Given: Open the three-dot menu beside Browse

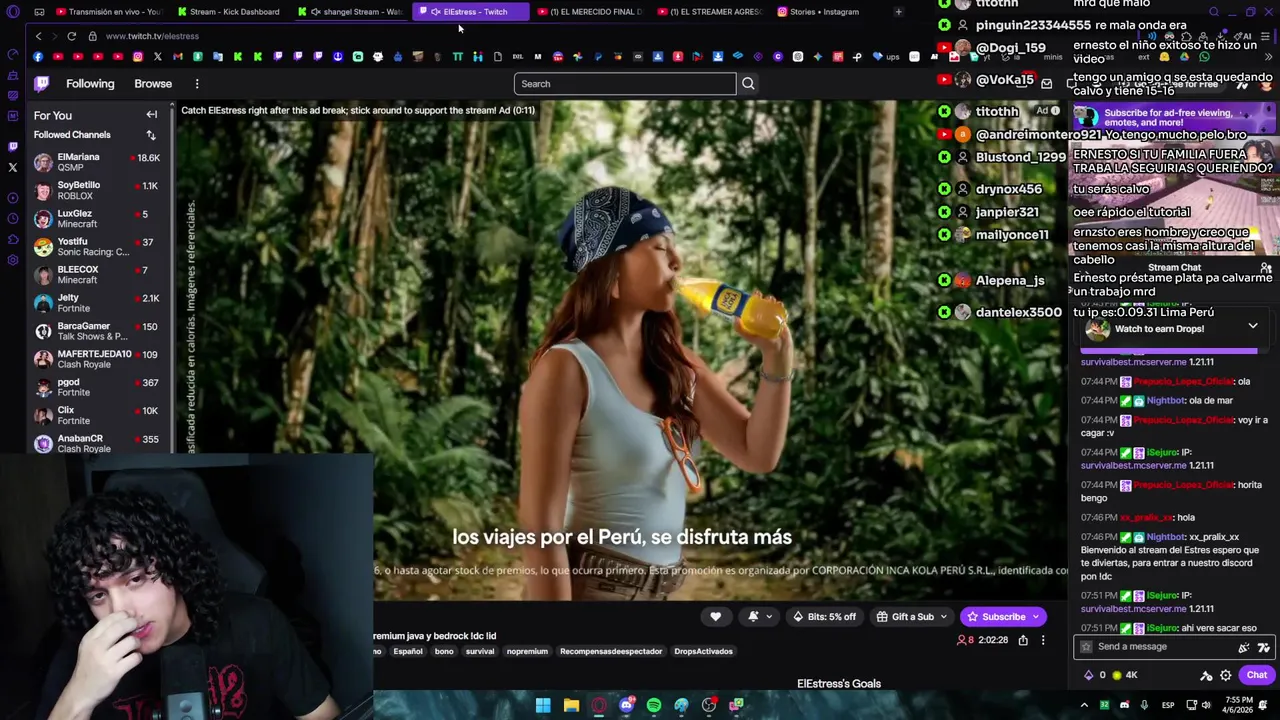Looking at the screenshot, I should (x=197, y=84).
